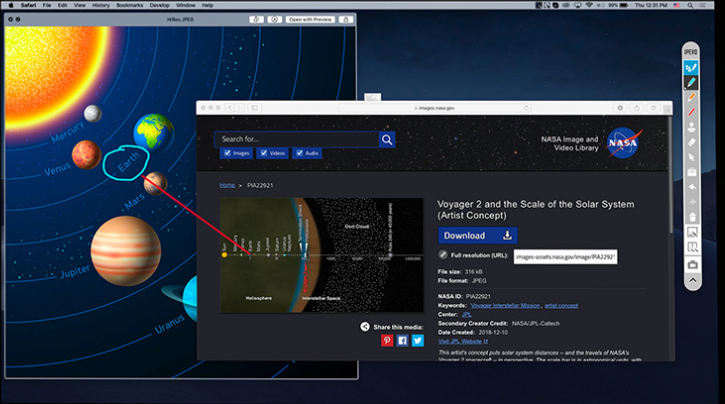Share this media on Facebook
This screenshot has height=404, width=725.
tap(402, 340)
